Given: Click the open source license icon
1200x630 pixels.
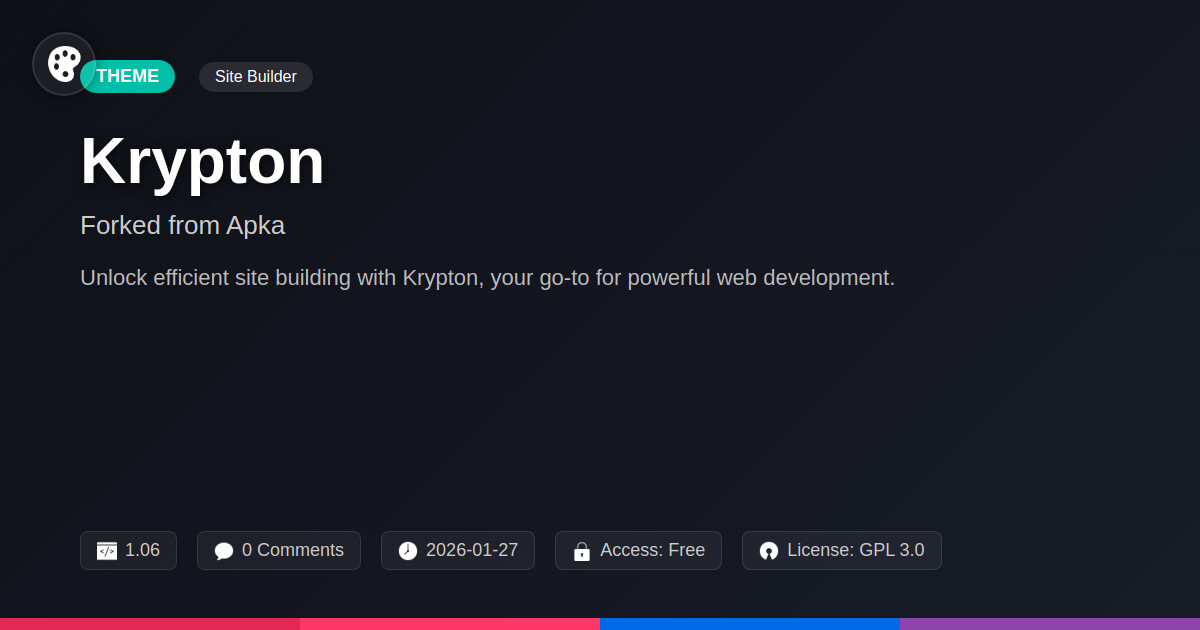Looking at the screenshot, I should pyautogui.click(x=769, y=551).
